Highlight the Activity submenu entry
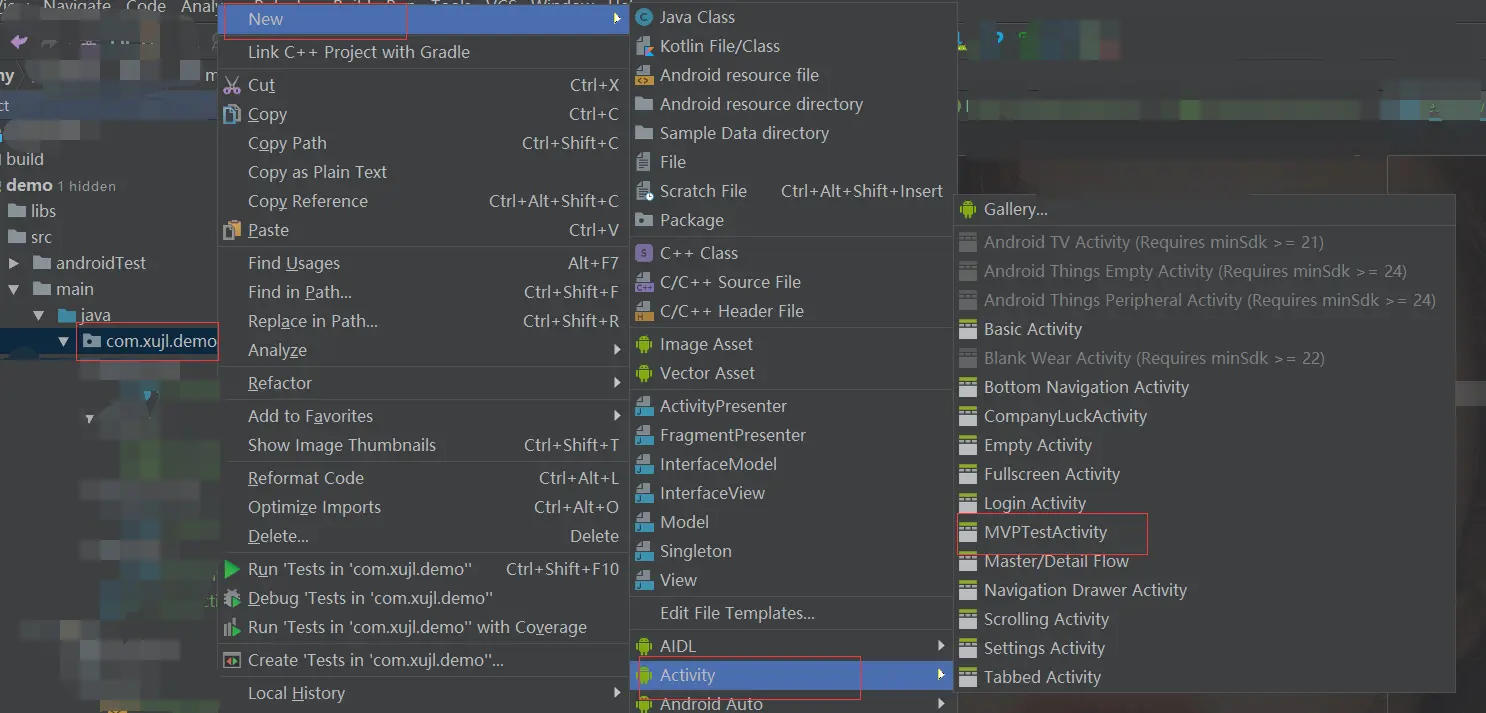The width and height of the screenshot is (1486, 713). tap(793, 675)
